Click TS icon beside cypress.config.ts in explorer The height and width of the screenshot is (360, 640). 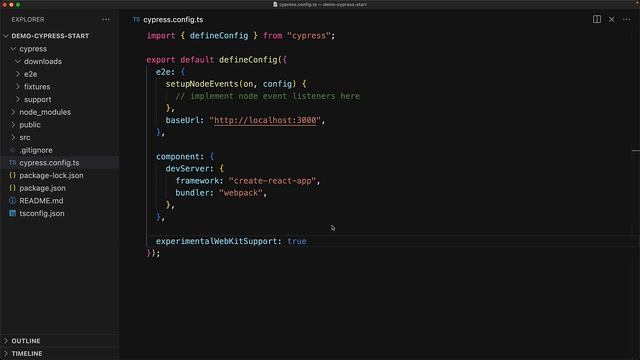point(13,162)
